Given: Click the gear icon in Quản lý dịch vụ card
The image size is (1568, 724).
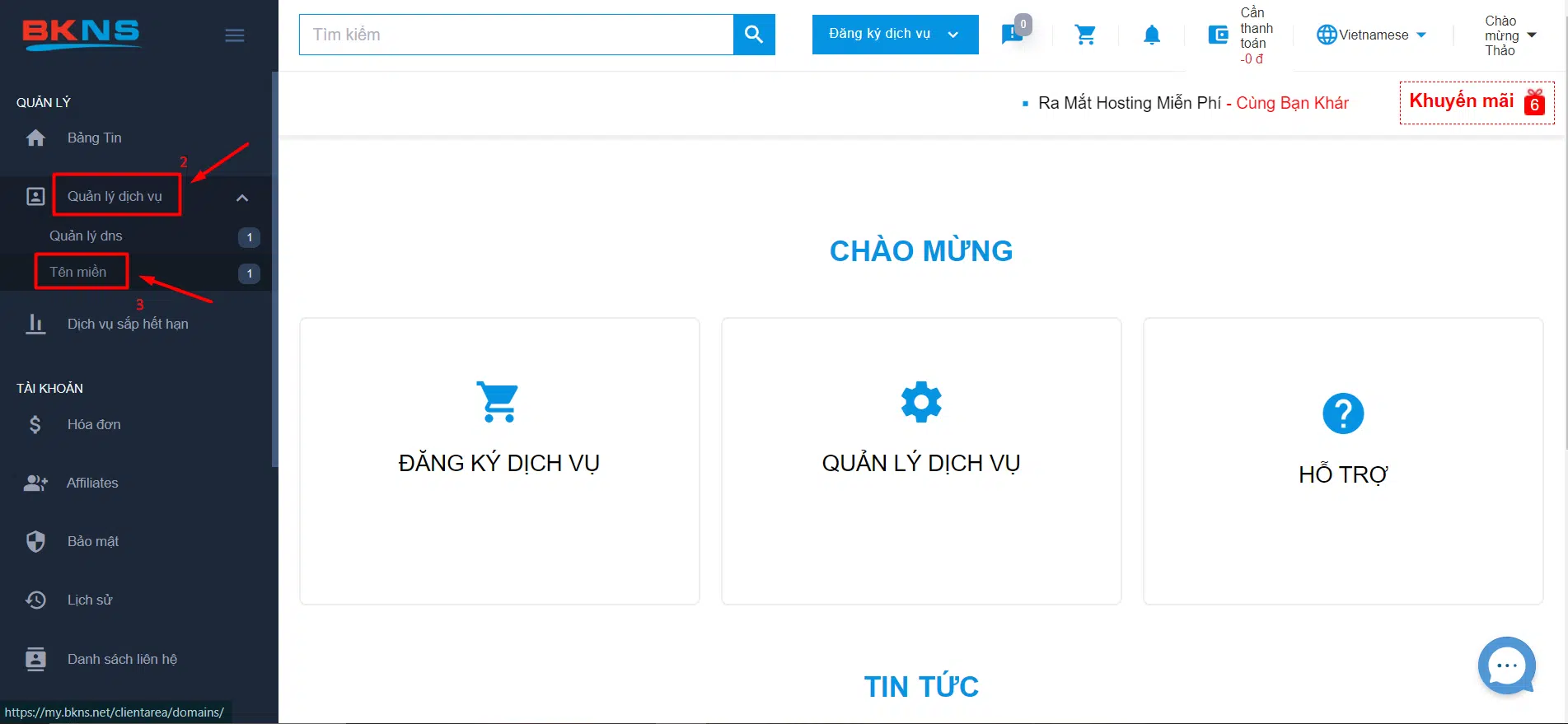Looking at the screenshot, I should 921,402.
